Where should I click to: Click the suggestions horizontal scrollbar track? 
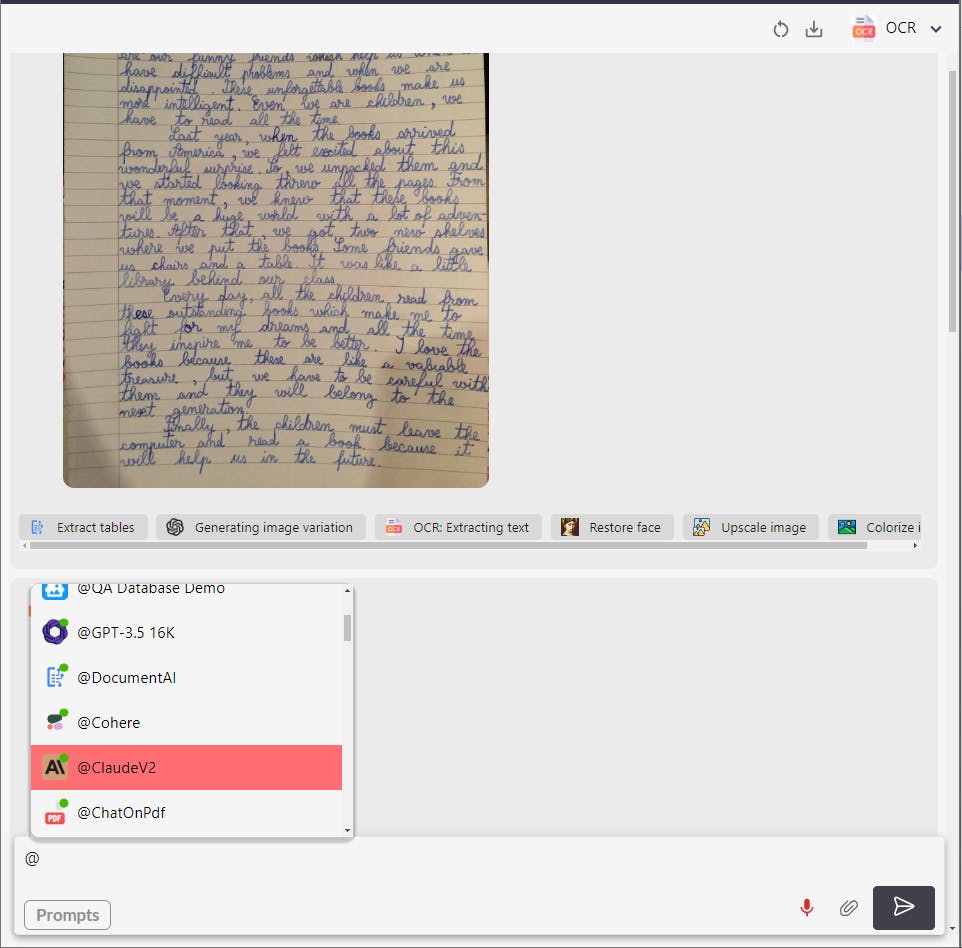[470, 545]
